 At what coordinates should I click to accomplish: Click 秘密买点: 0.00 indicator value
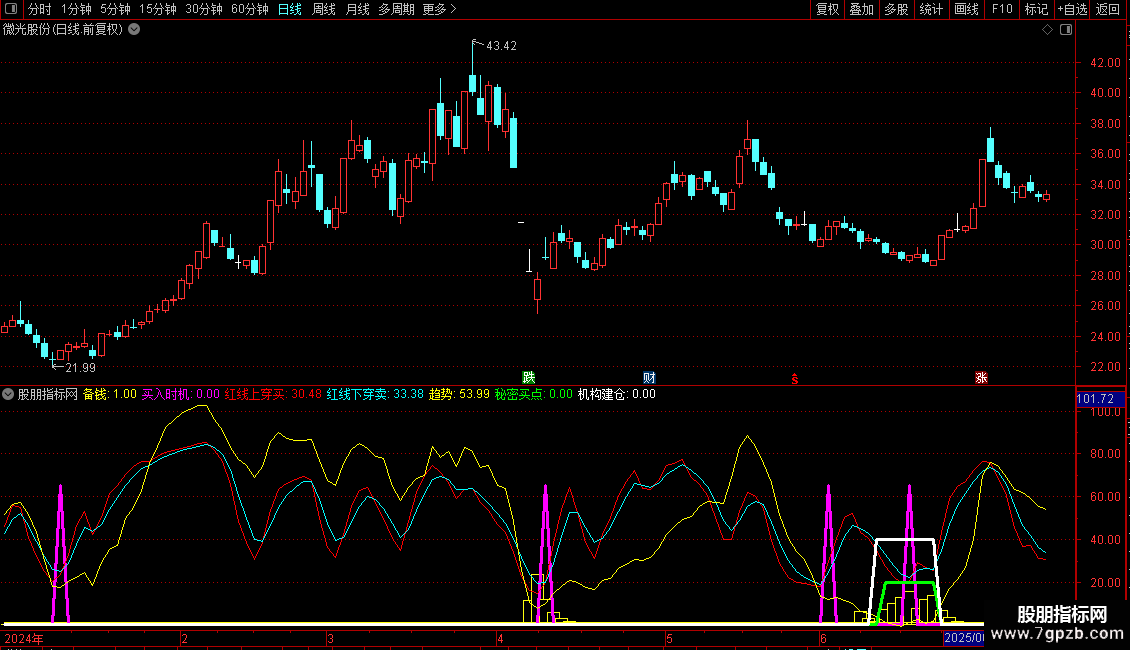[533, 394]
